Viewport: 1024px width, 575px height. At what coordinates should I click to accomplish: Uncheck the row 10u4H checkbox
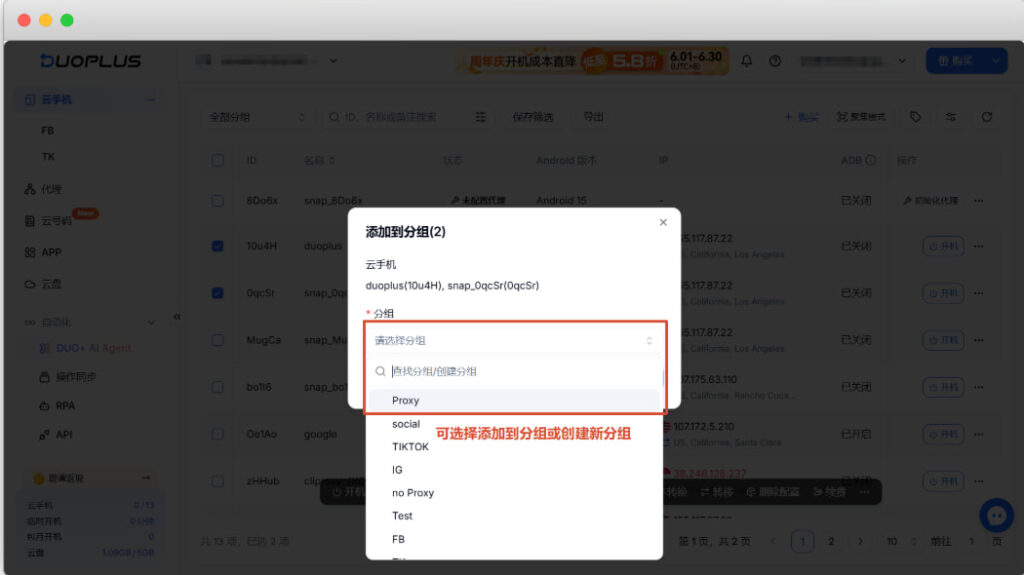217,246
